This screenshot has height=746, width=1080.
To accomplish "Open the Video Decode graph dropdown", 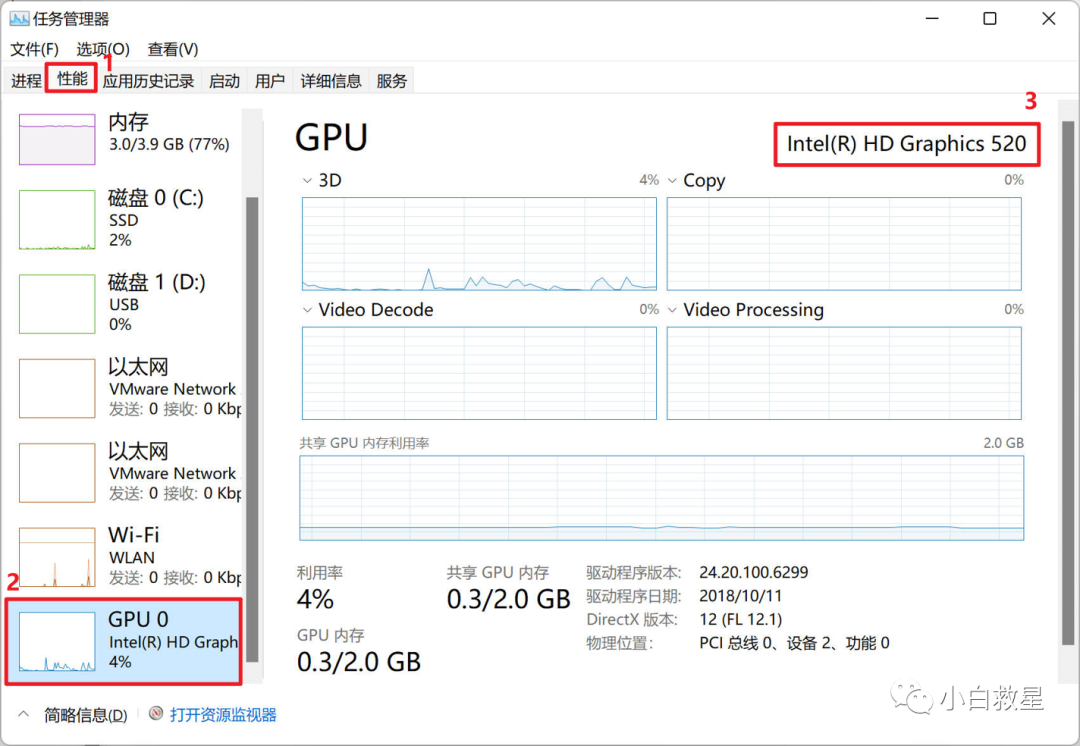I will coord(307,310).
